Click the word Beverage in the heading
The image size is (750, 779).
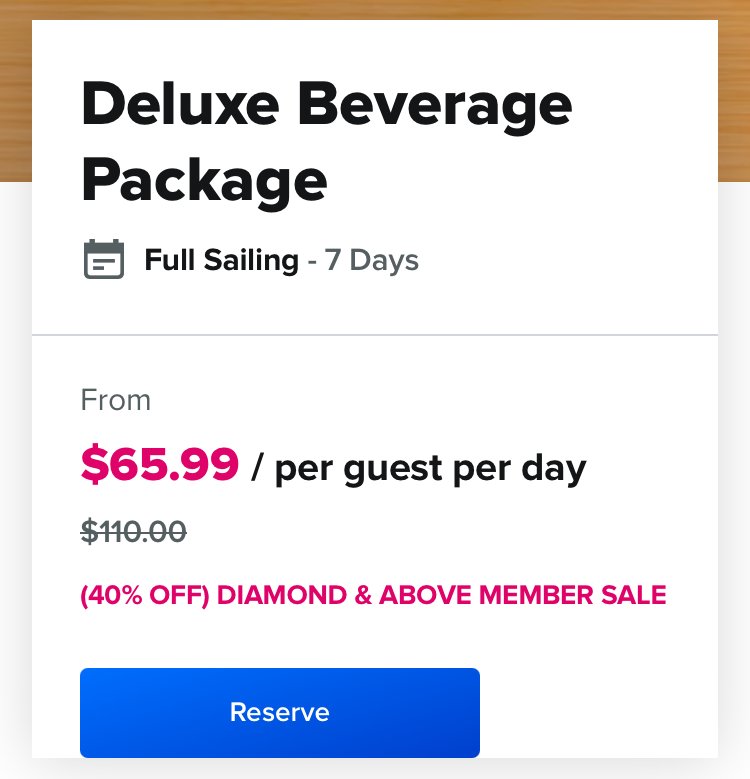435,108
